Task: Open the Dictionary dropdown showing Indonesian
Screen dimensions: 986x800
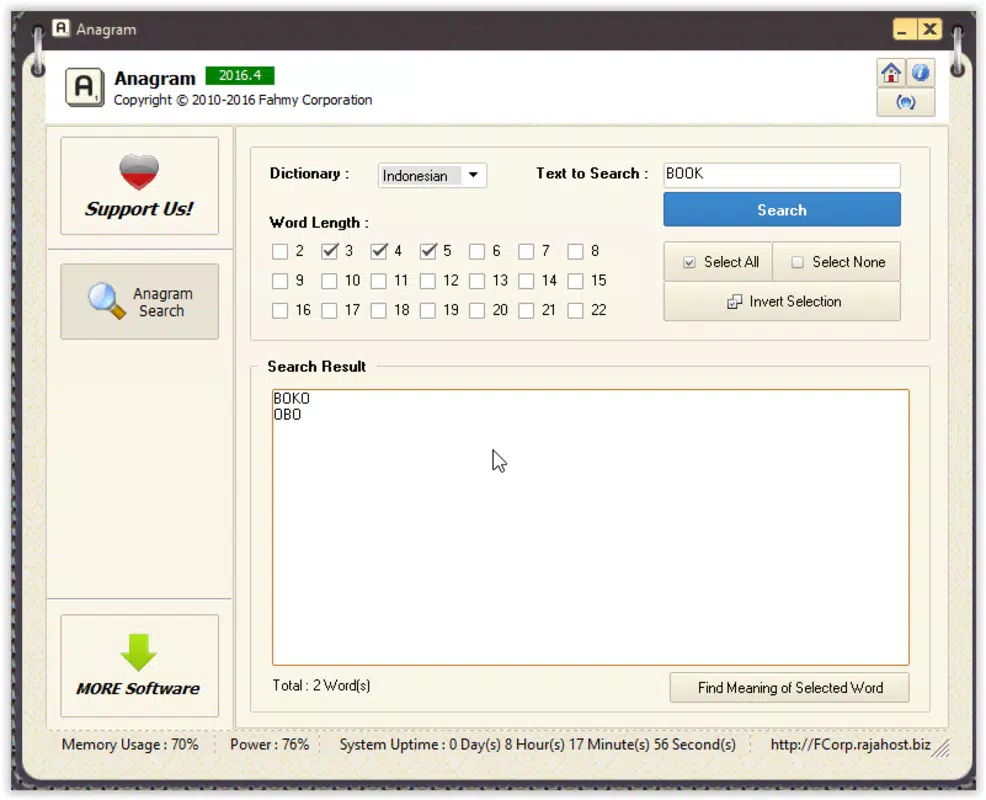Action: pyautogui.click(x=432, y=175)
